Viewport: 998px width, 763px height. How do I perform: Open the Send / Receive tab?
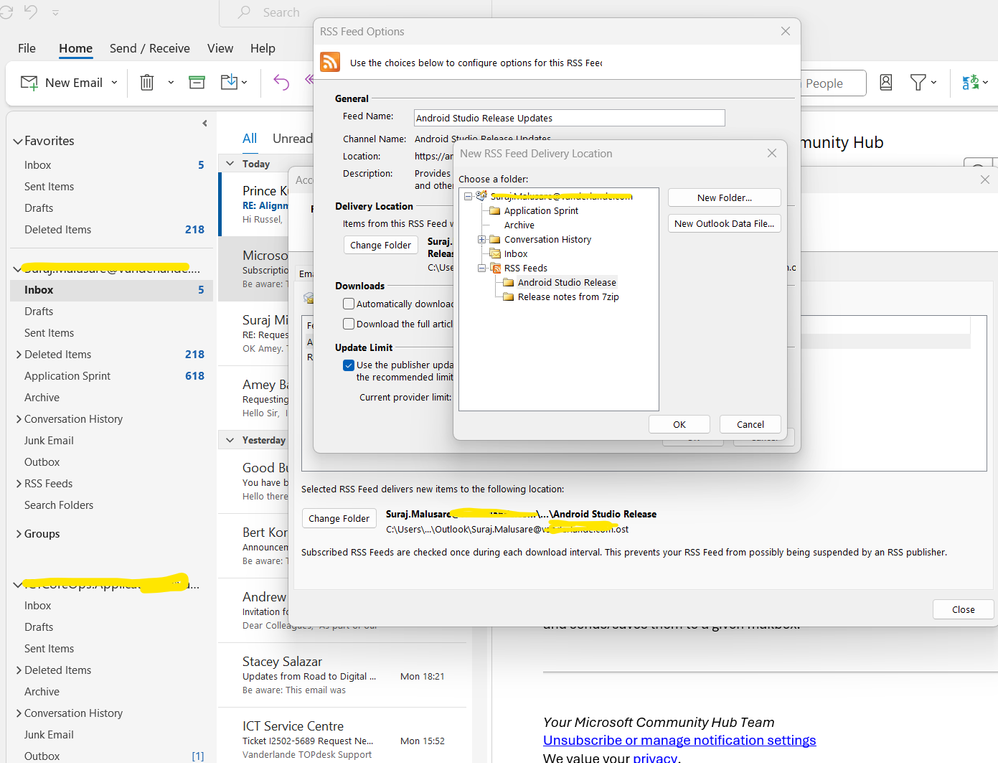pos(150,48)
